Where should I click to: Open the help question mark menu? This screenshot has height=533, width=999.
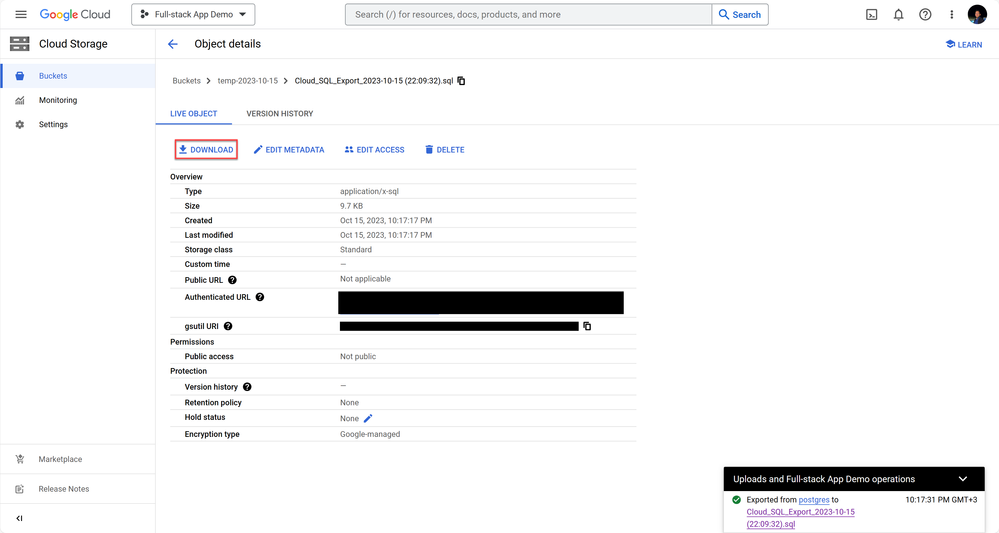(x=925, y=15)
